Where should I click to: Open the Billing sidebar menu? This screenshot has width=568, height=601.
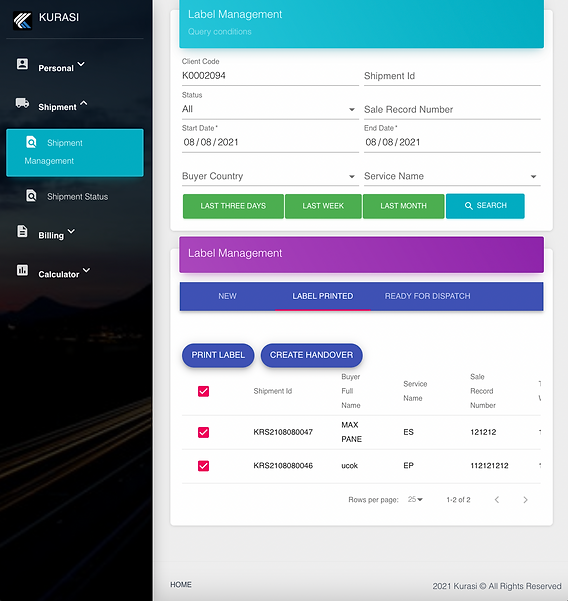51,235
